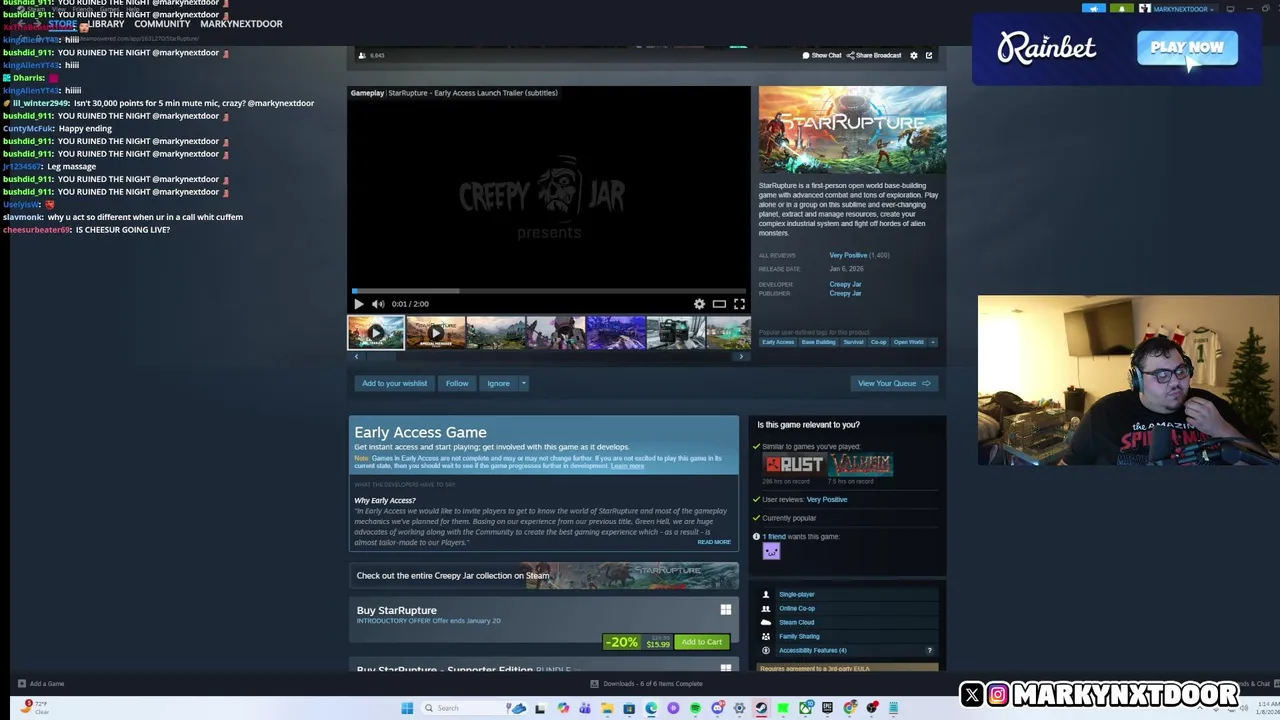Click the Rust game banner
The image size is (1280, 720).
tap(794, 464)
